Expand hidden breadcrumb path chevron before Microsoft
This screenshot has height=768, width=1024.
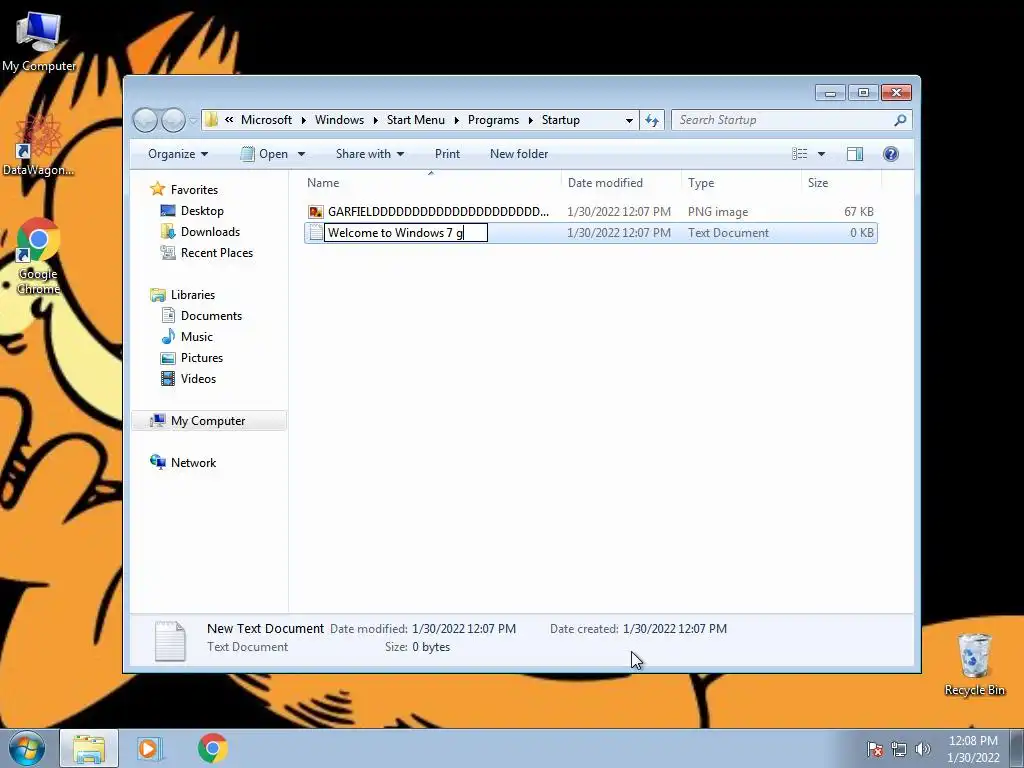[229, 120]
